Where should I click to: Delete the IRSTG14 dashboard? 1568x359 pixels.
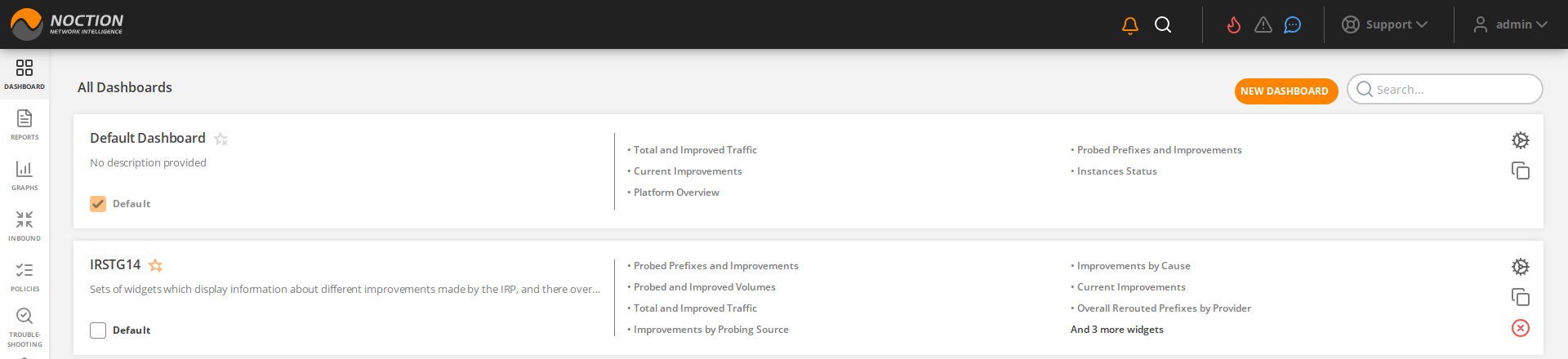pyautogui.click(x=1520, y=328)
